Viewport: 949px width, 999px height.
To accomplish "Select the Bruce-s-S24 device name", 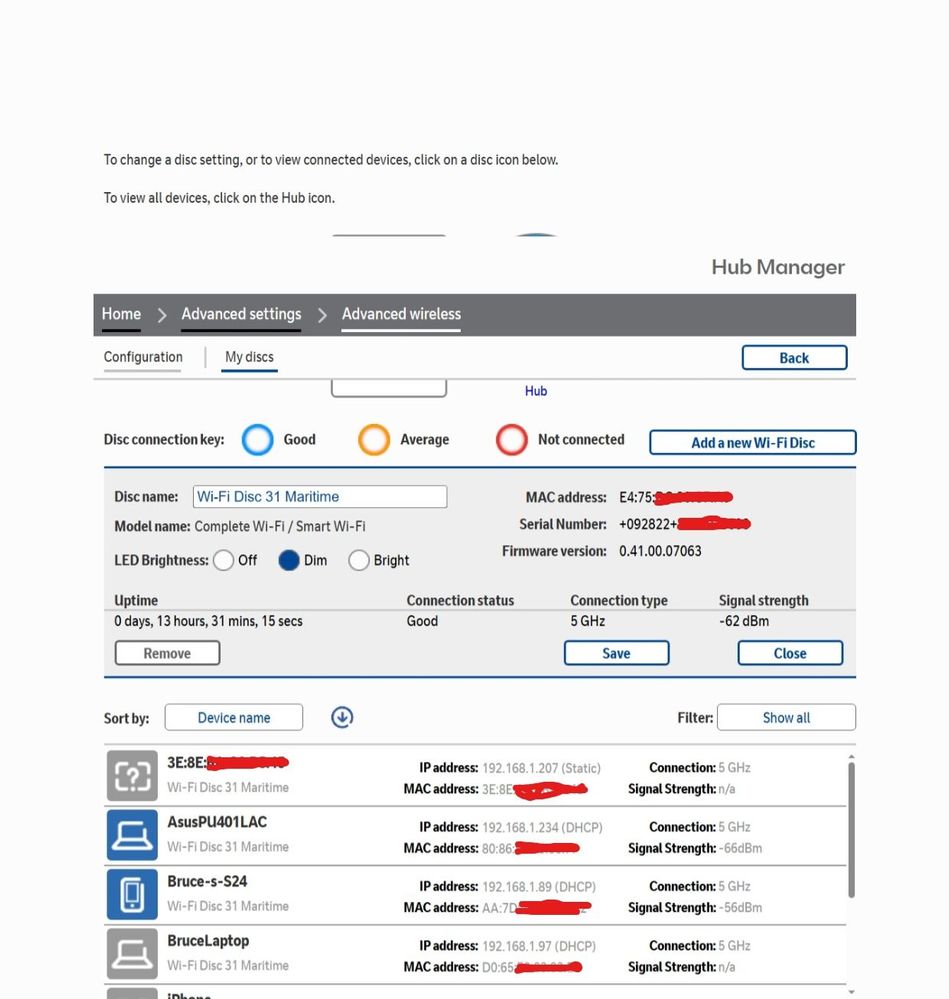I will point(207,881).
